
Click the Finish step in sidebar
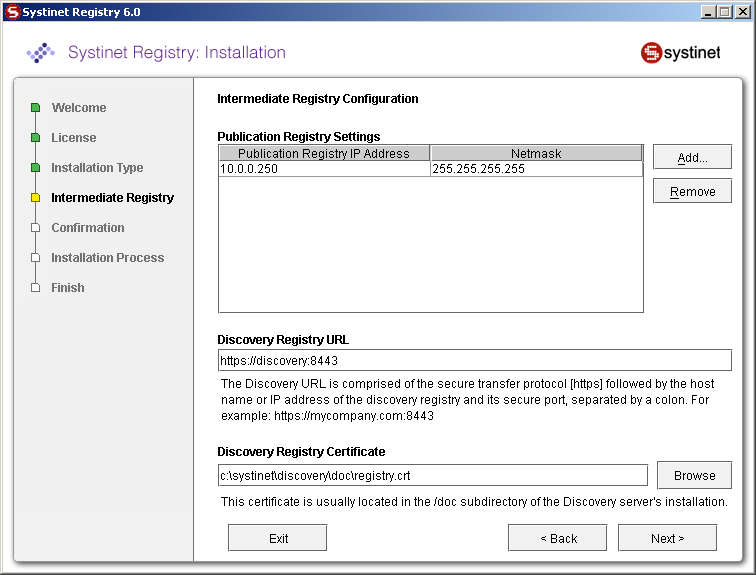tap(68, 288)
